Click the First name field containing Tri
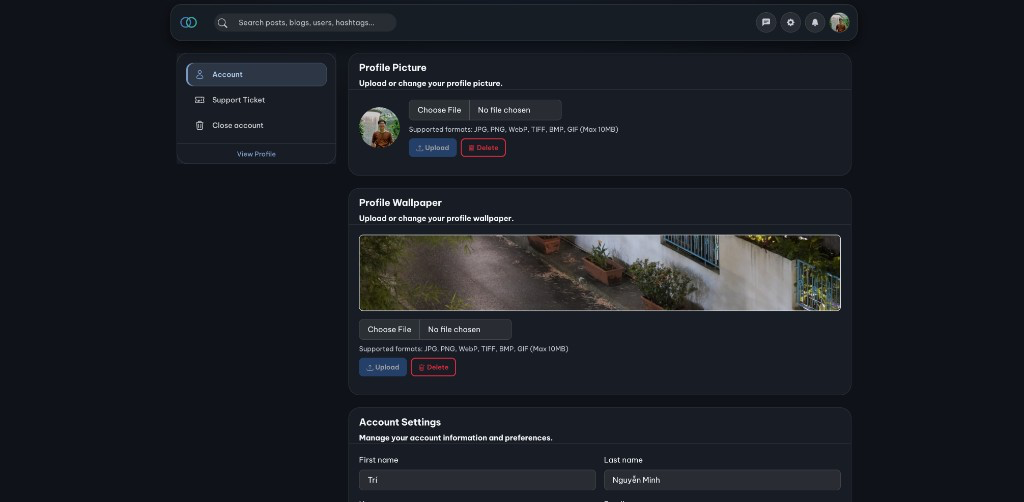 (x=477, y=480)
